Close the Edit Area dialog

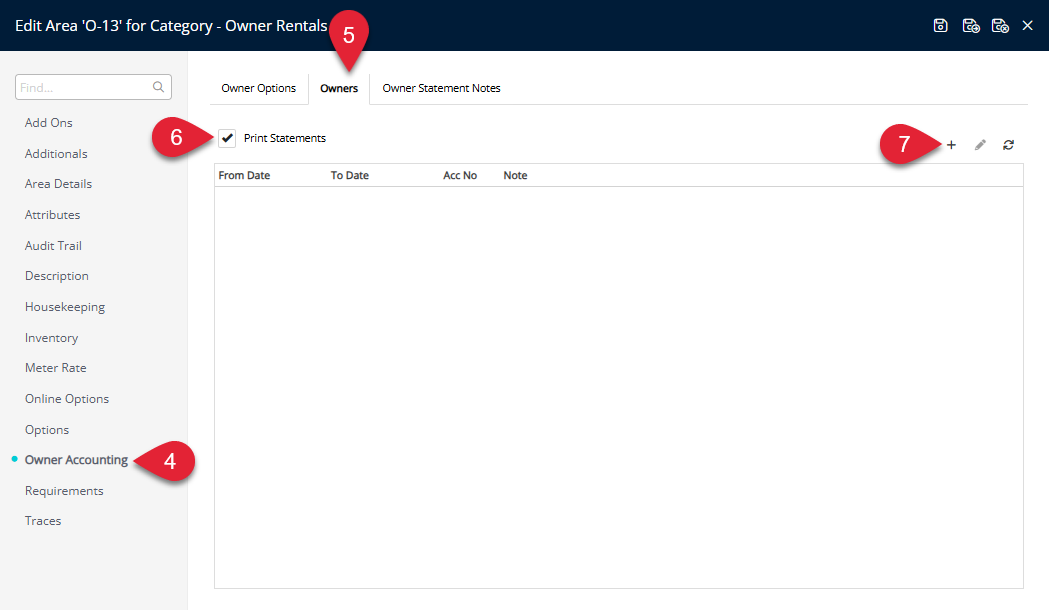click(x=1028, y=25)
